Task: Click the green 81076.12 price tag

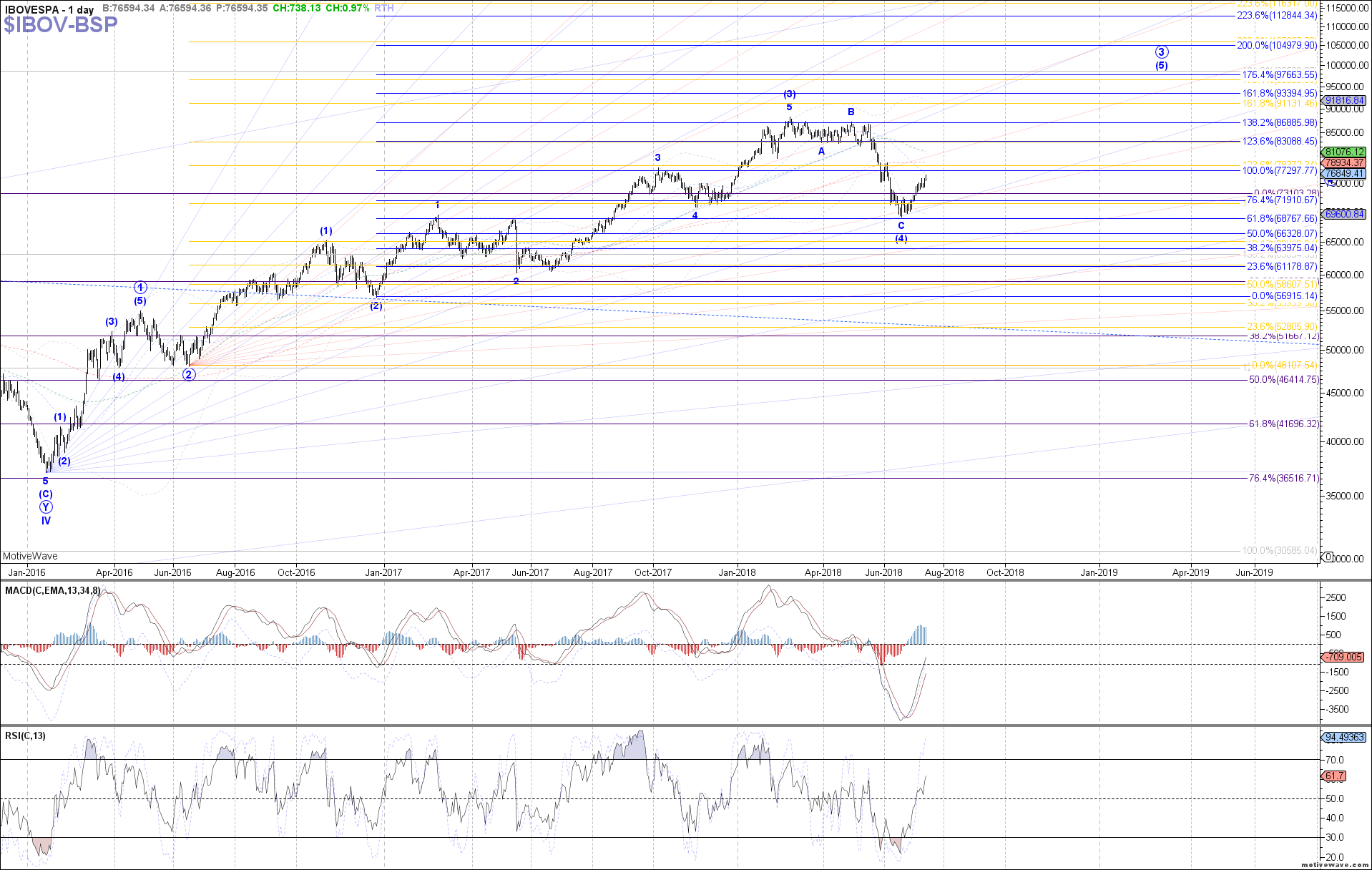Action: coord(1345,152)
